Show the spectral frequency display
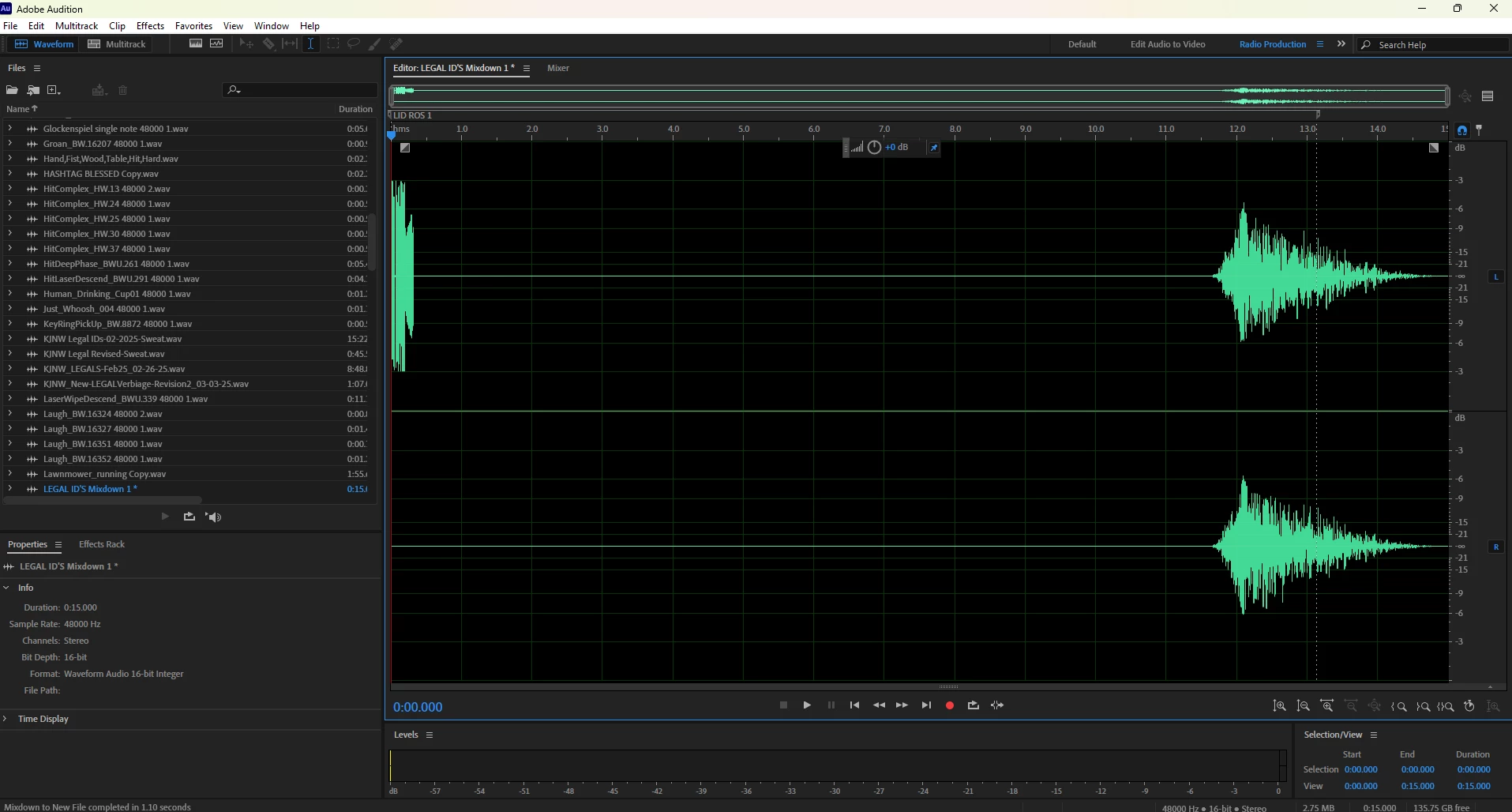 195,43
